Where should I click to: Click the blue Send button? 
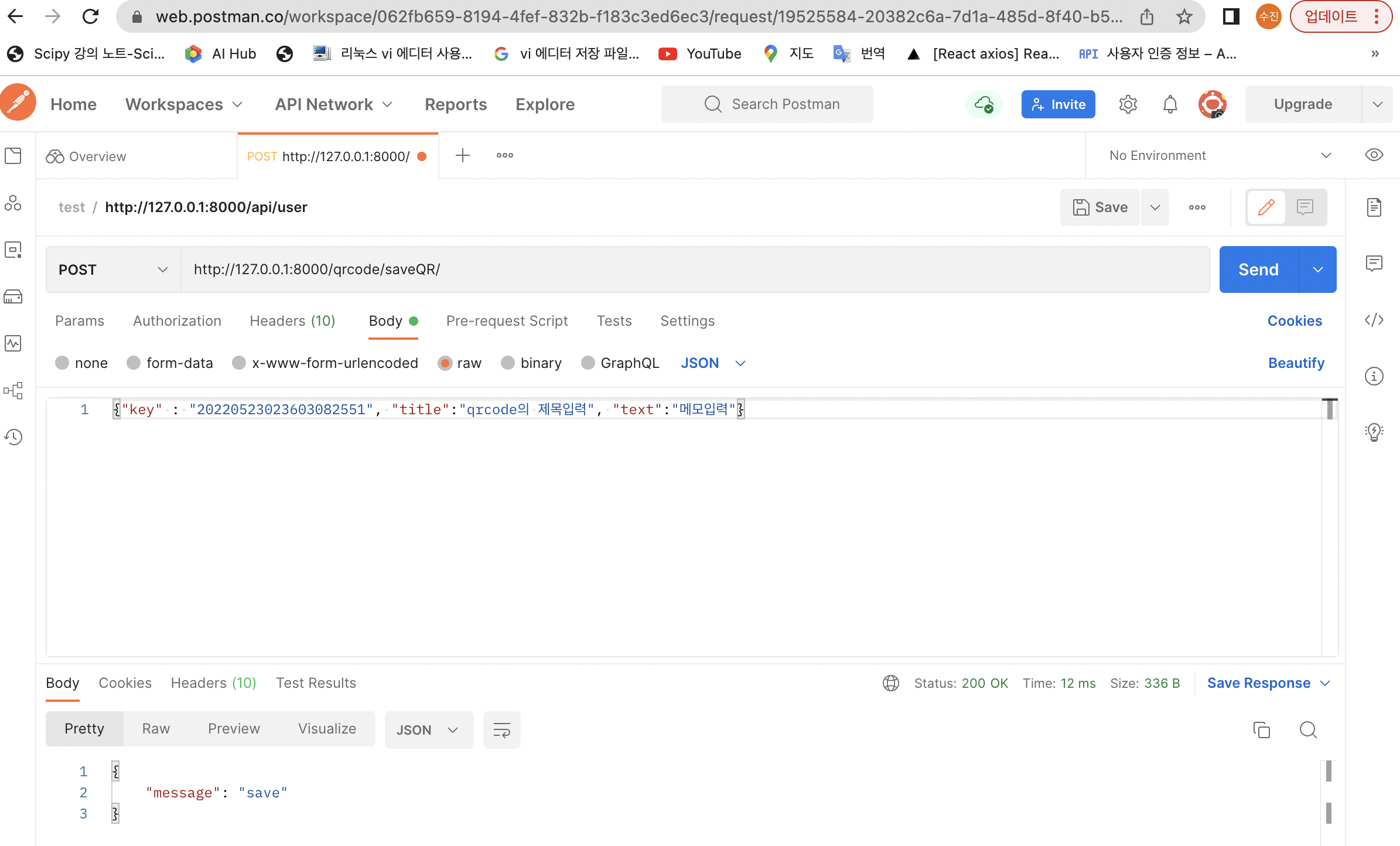point(1258,270)
